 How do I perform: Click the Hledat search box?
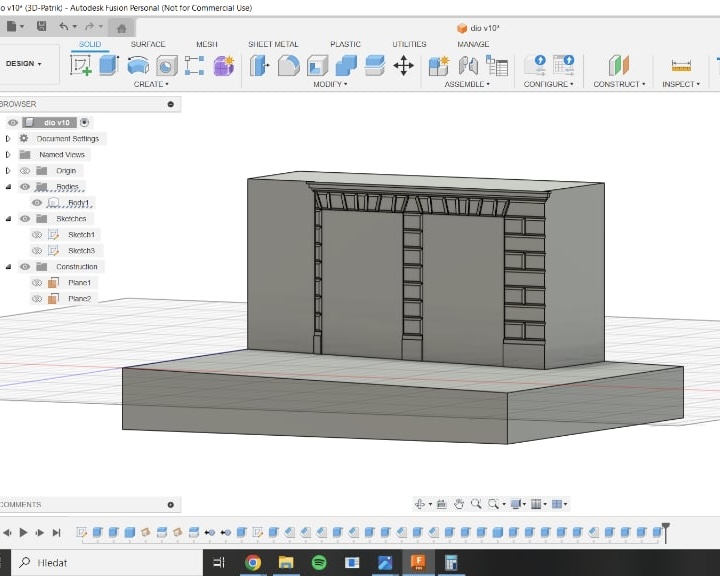click(107, 563)
